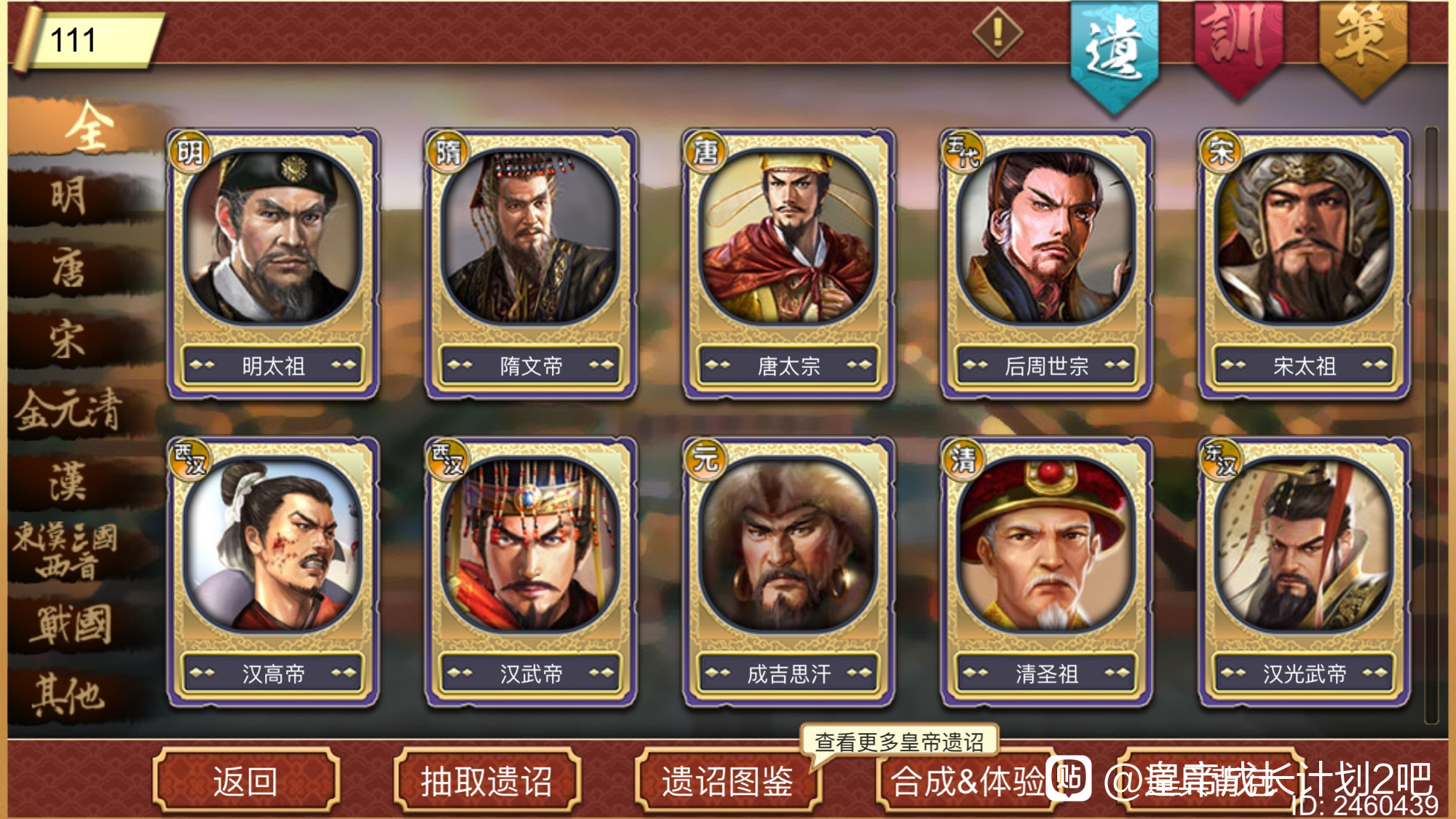Image resolution: width=1456 pixels, height=819 pixels.
Task: Filter by 金元清 dynasty tab
Action: (x=69, y=410)
